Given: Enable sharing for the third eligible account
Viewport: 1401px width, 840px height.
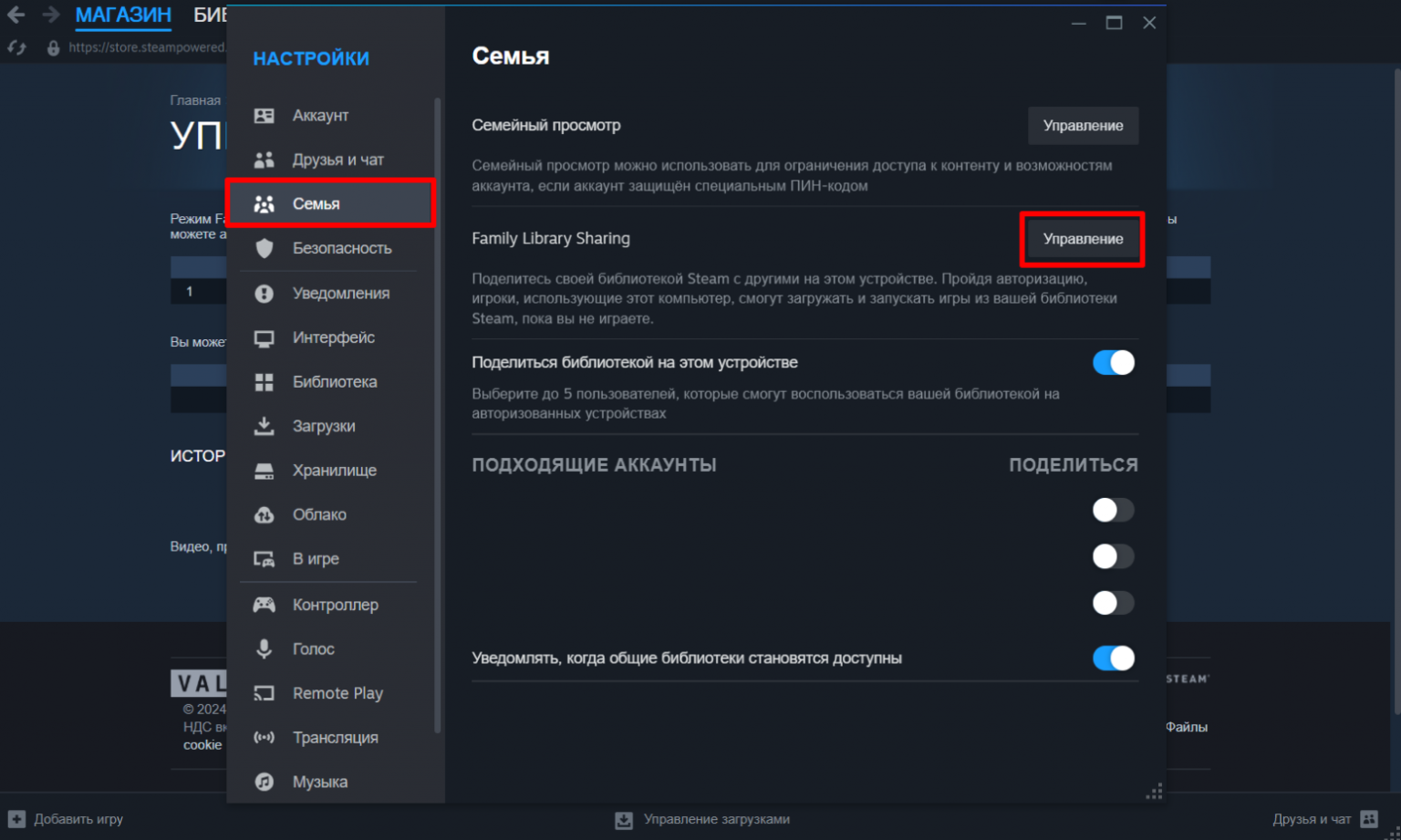Looking at the screenshot, I should pos(1113,603).
